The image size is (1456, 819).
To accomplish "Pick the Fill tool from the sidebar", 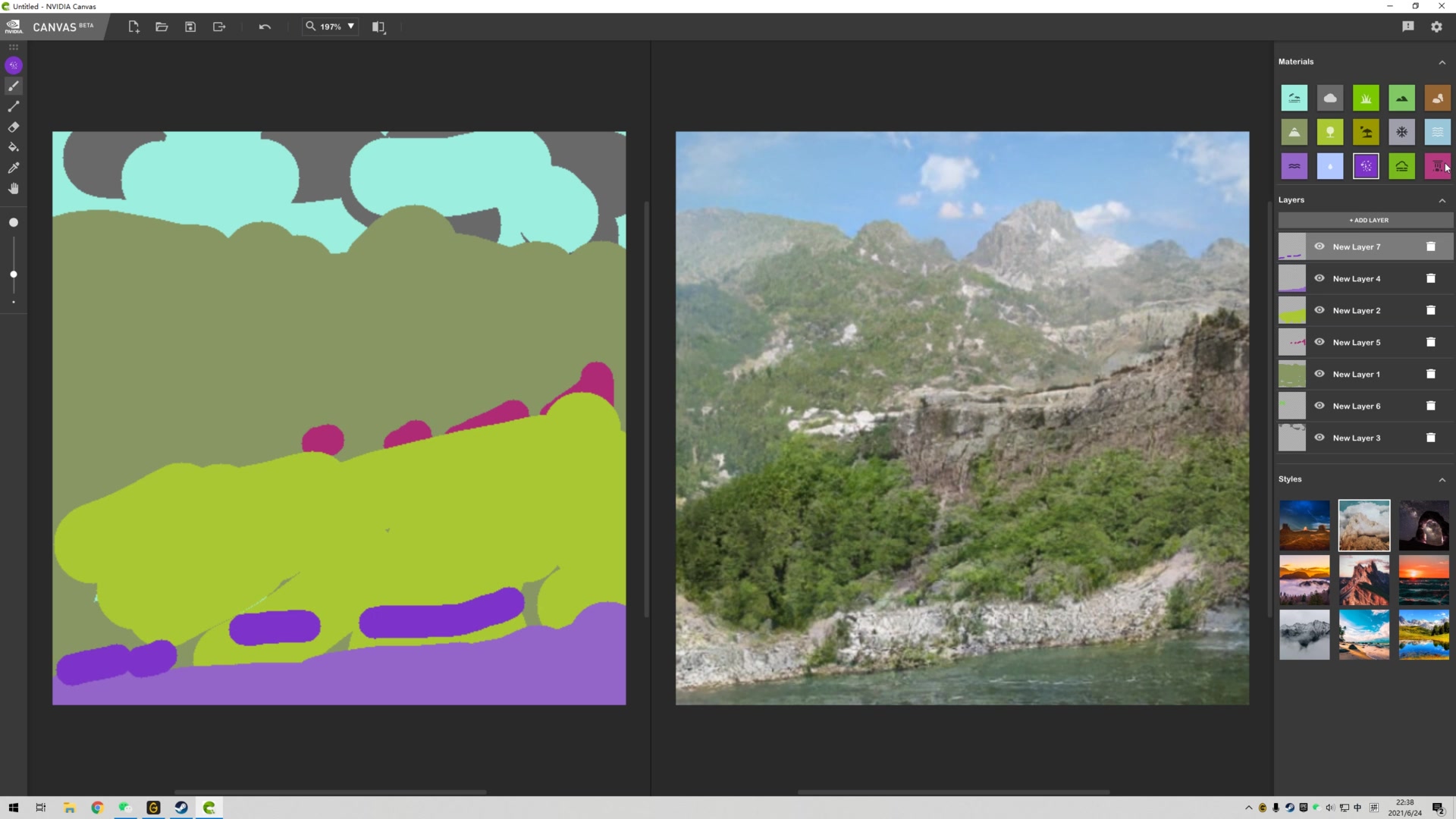I will click(x=13, y=147).
